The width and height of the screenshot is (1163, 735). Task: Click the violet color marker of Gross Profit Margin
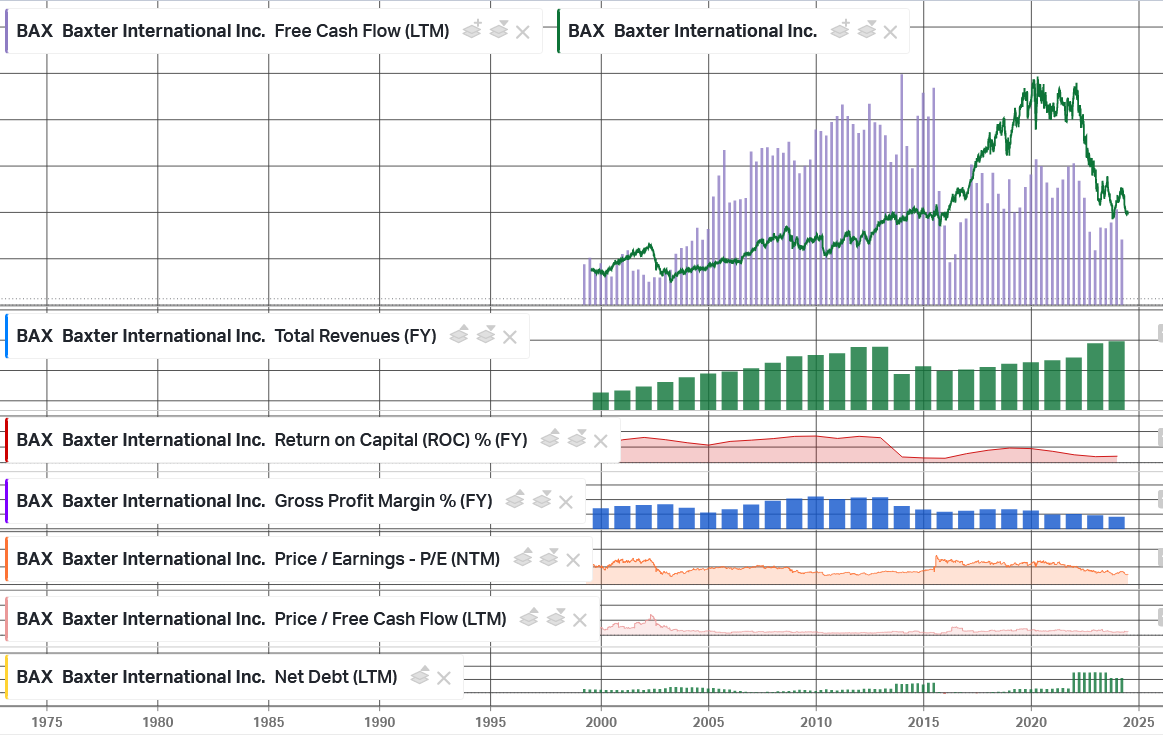pyautogui.click(x=7, y=501)
